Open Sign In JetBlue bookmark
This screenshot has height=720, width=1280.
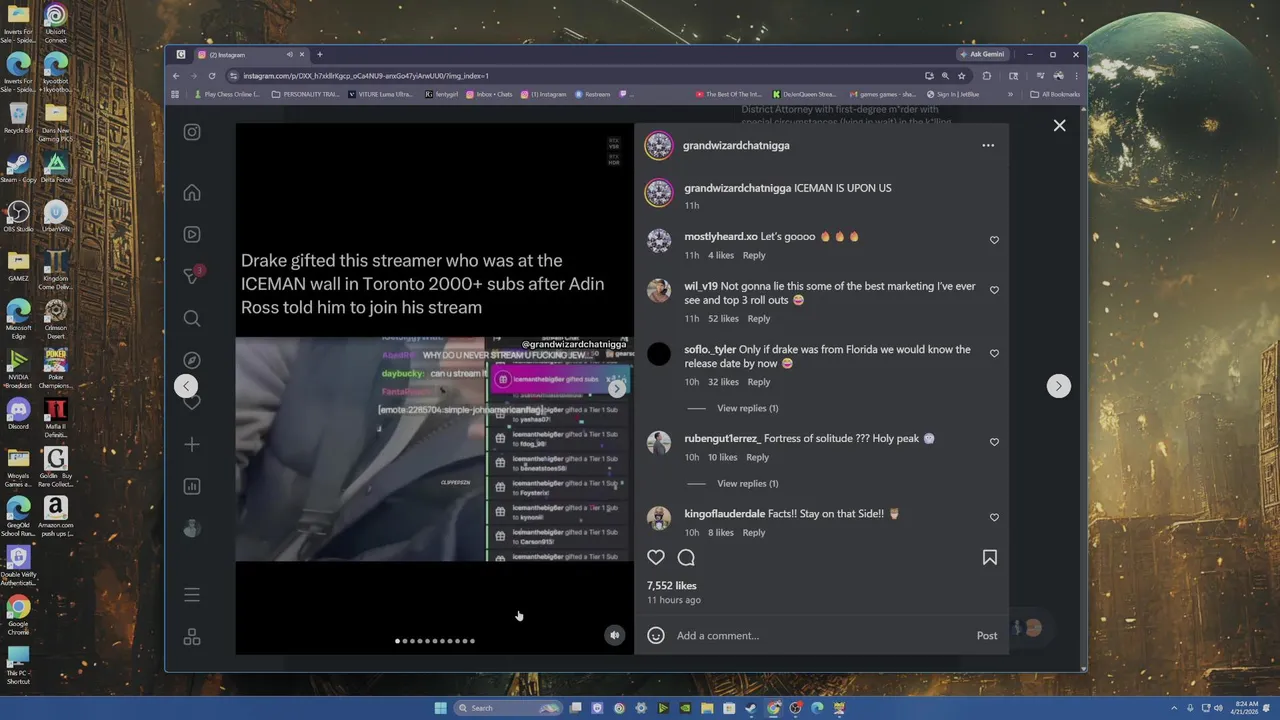tap(954, 95)
